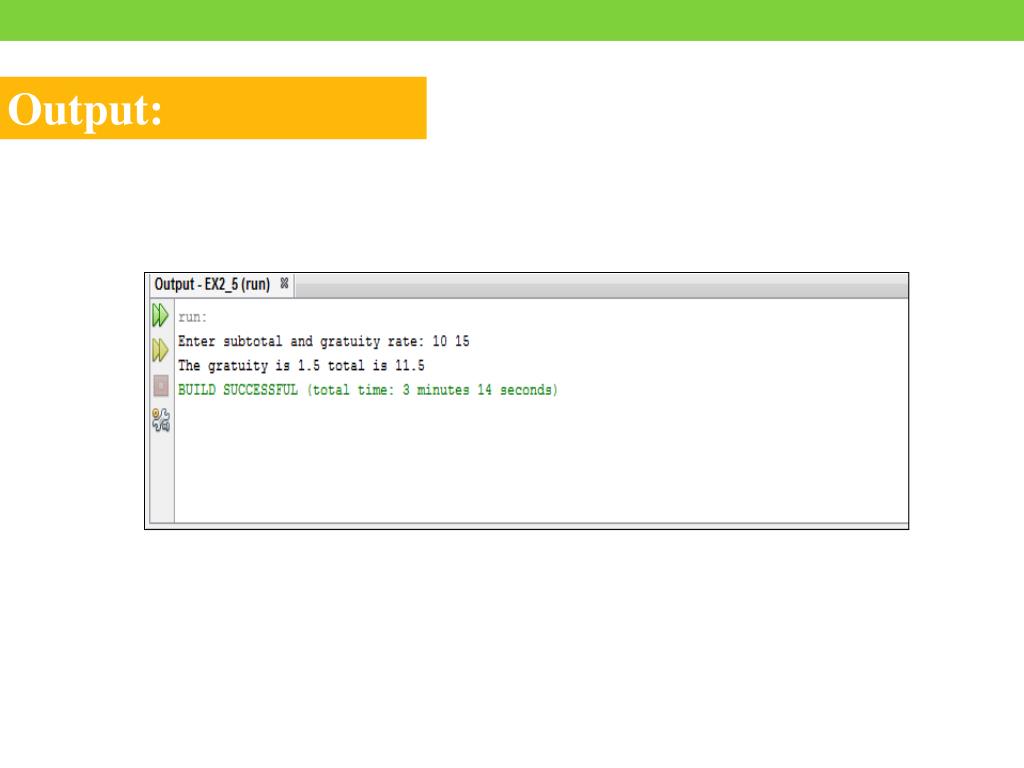This screenshot has height=768, width=1024.
Task: Close the Output - EX2_5 (run) tab
Action: 284,283
